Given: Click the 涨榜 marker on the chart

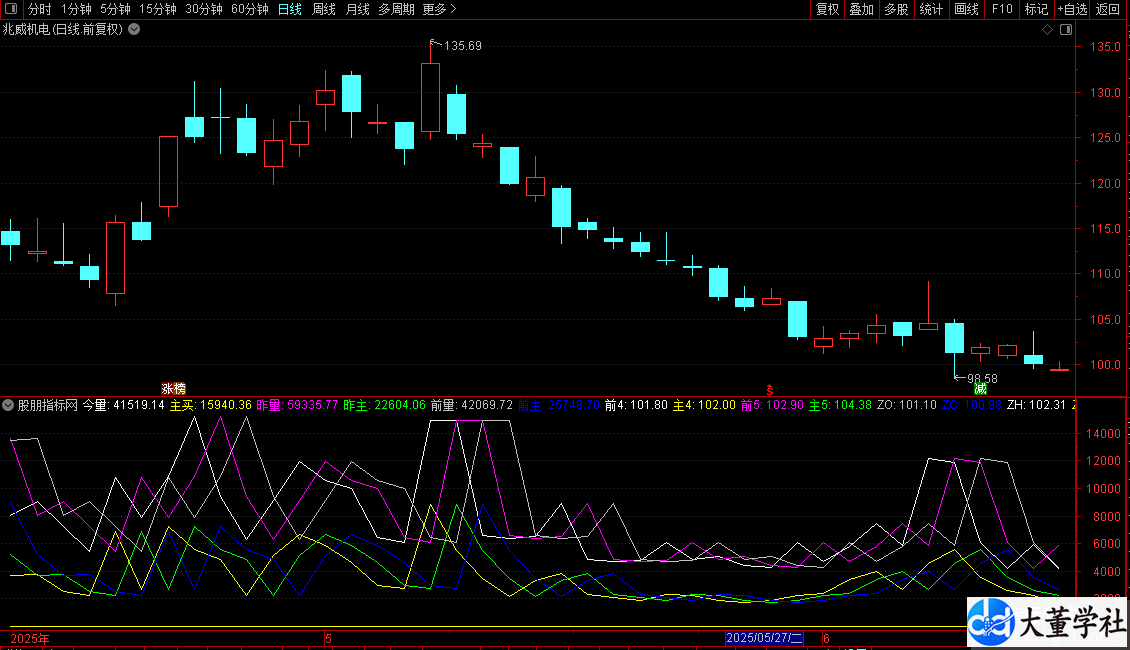Looking at the screenshot, I should point(173,388).
